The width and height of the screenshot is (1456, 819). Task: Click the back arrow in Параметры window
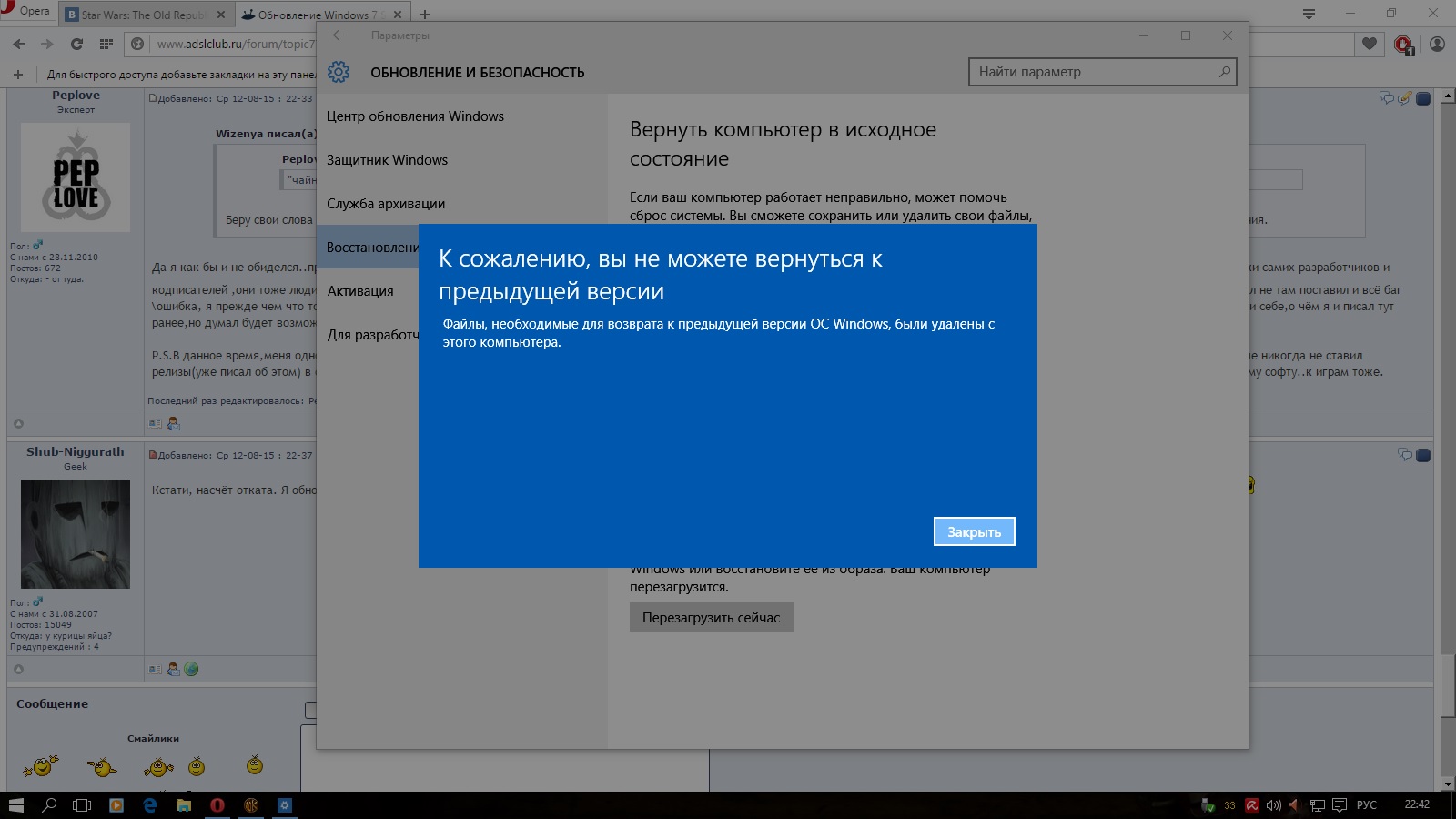pos(339,35)
